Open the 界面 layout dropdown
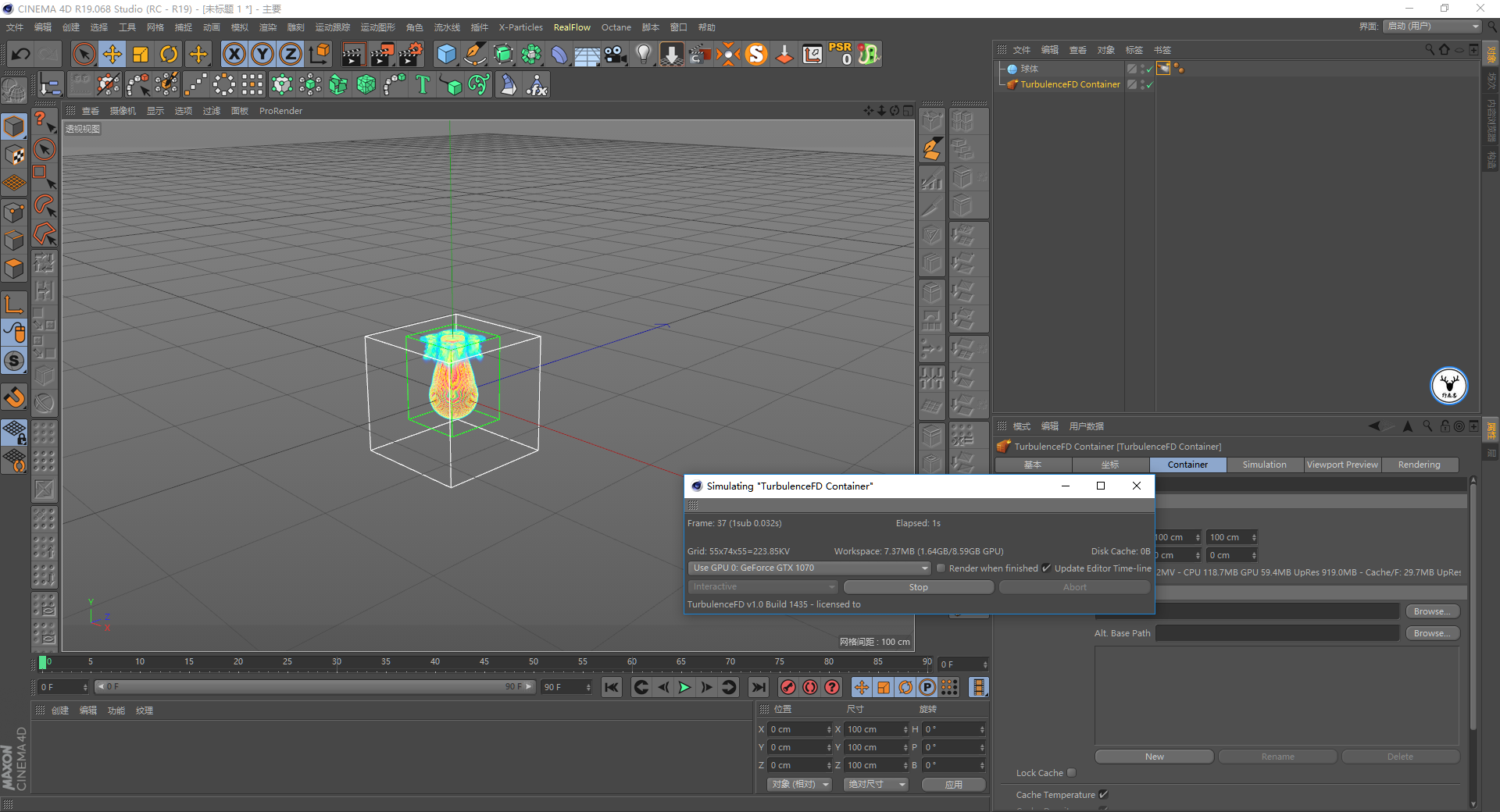Viewport: 1500px width, 812px height. [1432, 27]
